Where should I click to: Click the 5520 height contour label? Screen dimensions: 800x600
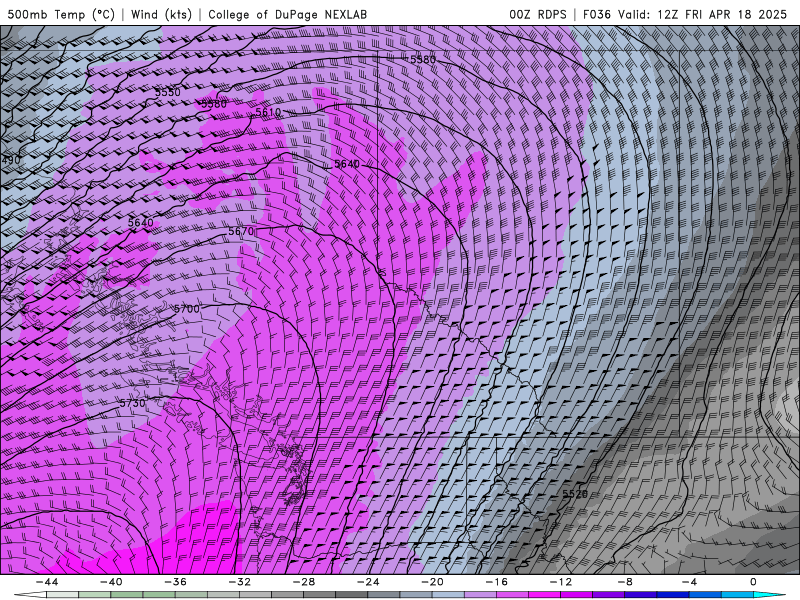[575, 494]
